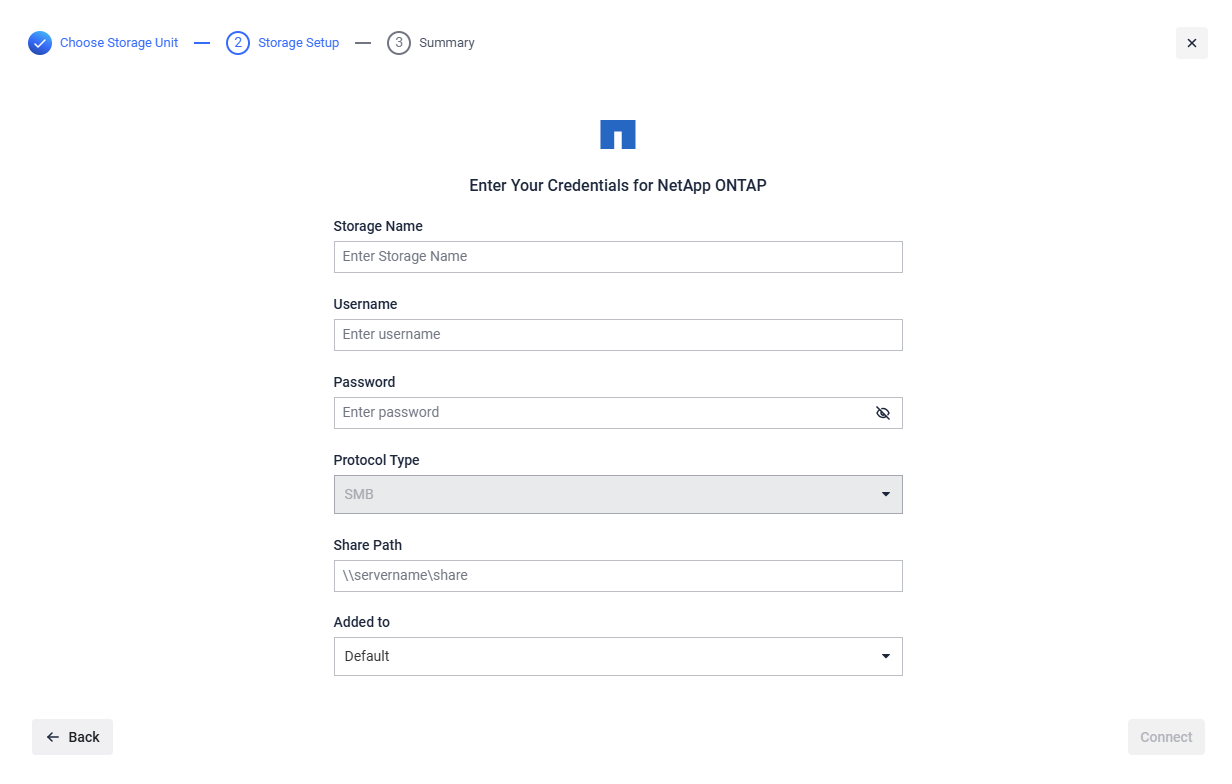
Task: Click the 'Share Path' label
Action: [368, 545]
